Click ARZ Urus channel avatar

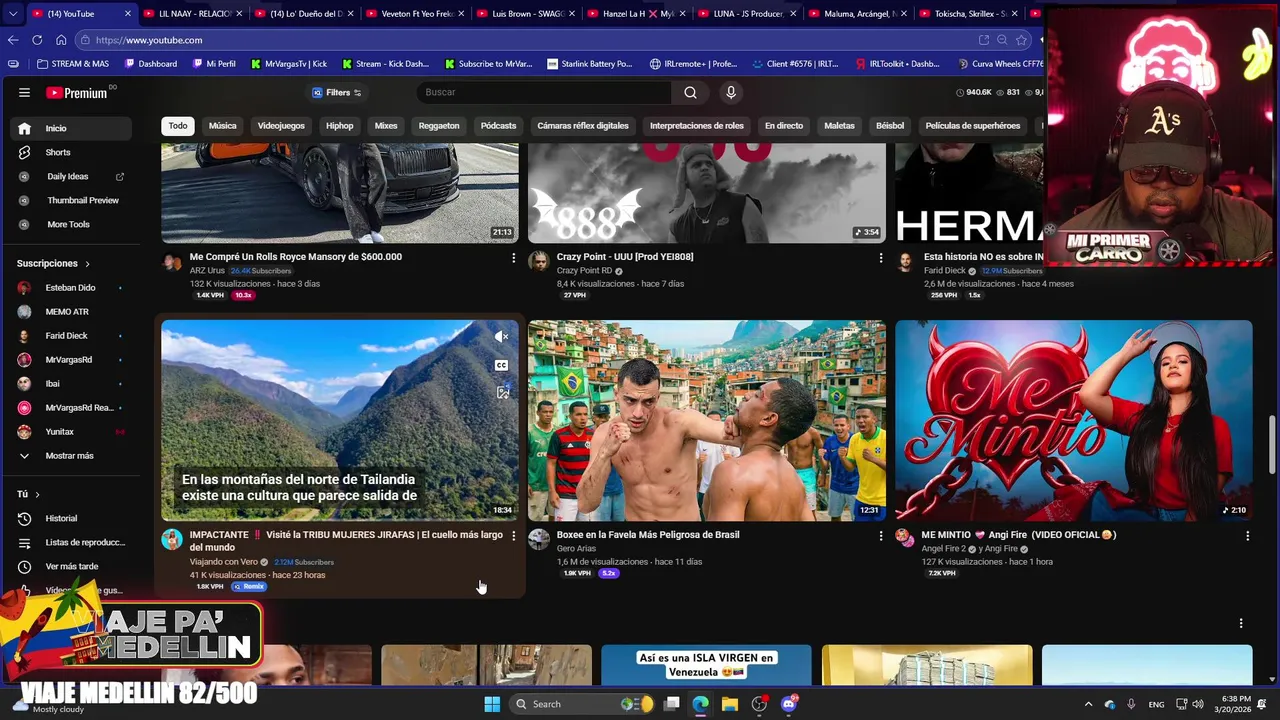[172, 262]
